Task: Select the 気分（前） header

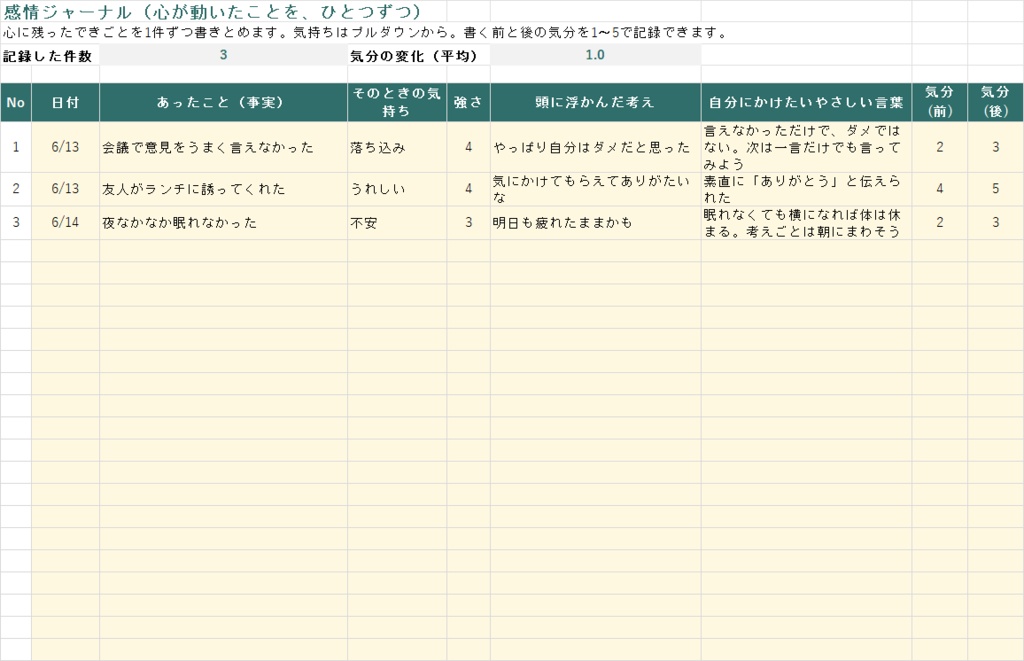Action: coord(940,103)
